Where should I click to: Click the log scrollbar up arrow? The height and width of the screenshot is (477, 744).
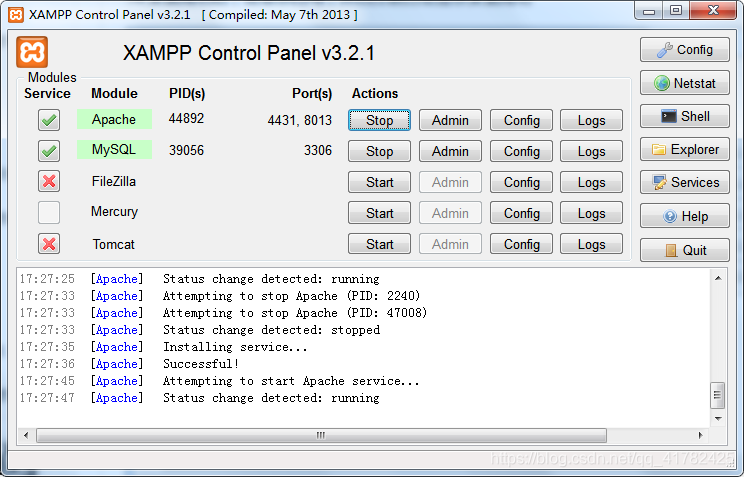(x=718, y=278)
